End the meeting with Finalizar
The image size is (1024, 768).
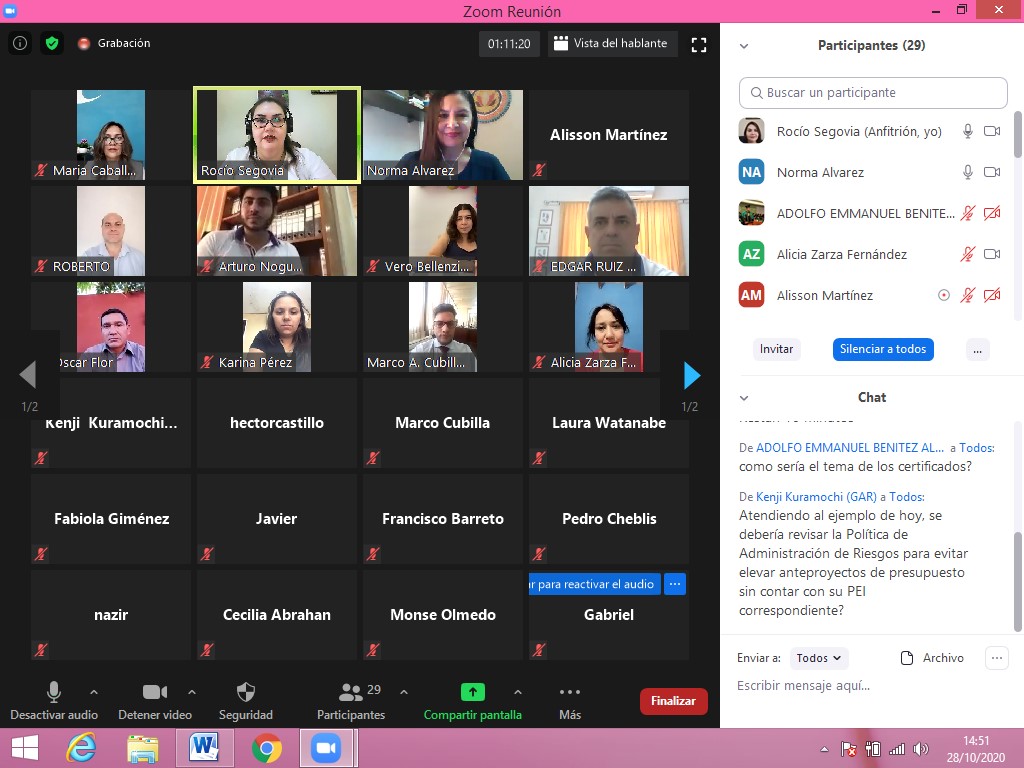673,701
